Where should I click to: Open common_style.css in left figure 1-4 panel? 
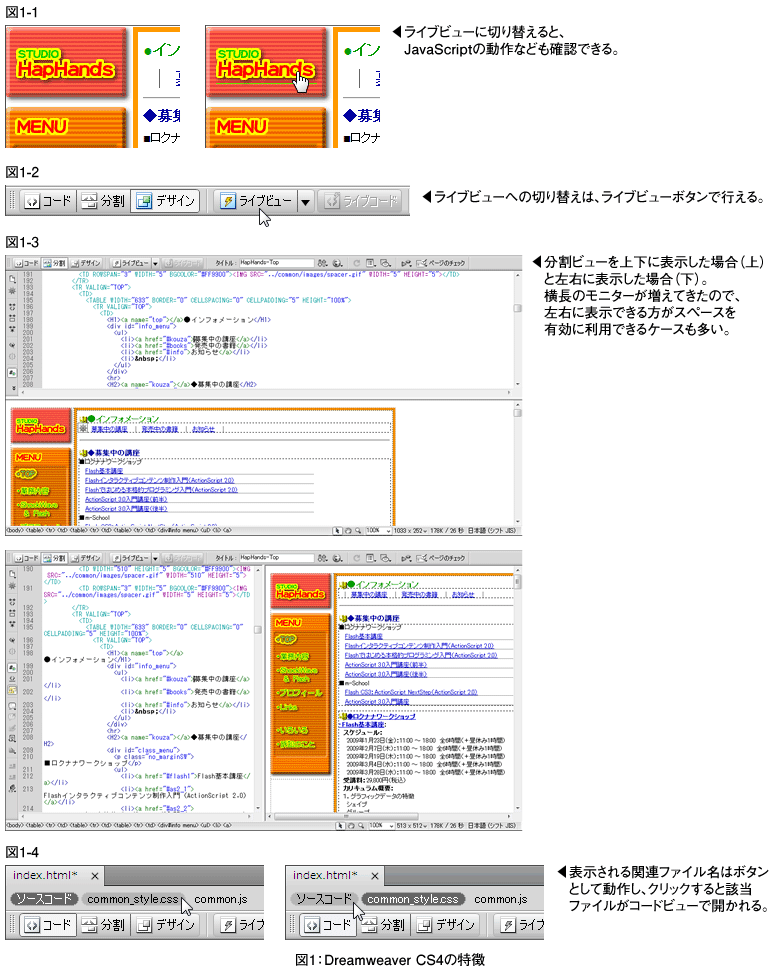(132, 899)
